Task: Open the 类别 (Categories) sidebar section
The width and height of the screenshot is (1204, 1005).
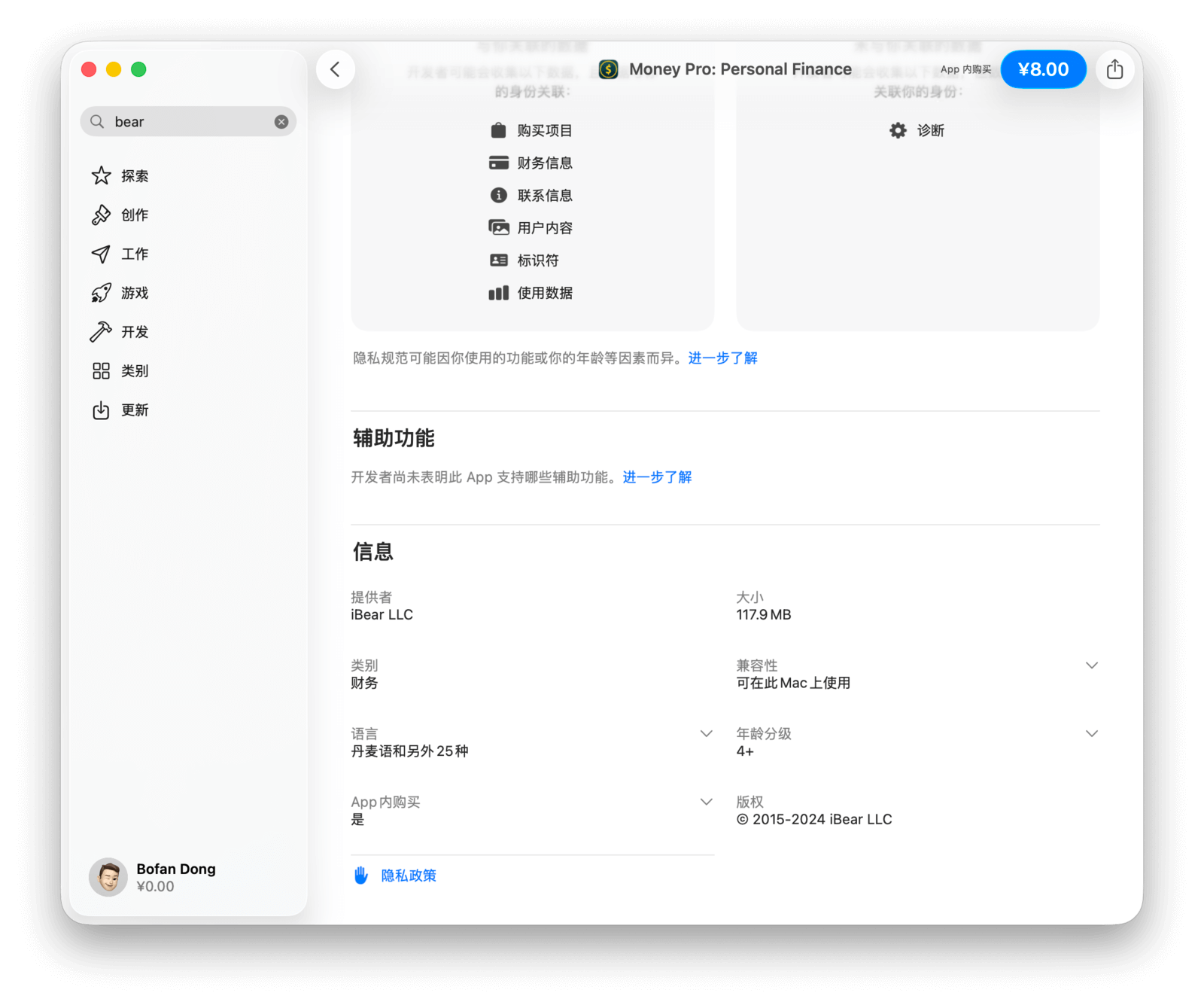Action: point(120,371)
